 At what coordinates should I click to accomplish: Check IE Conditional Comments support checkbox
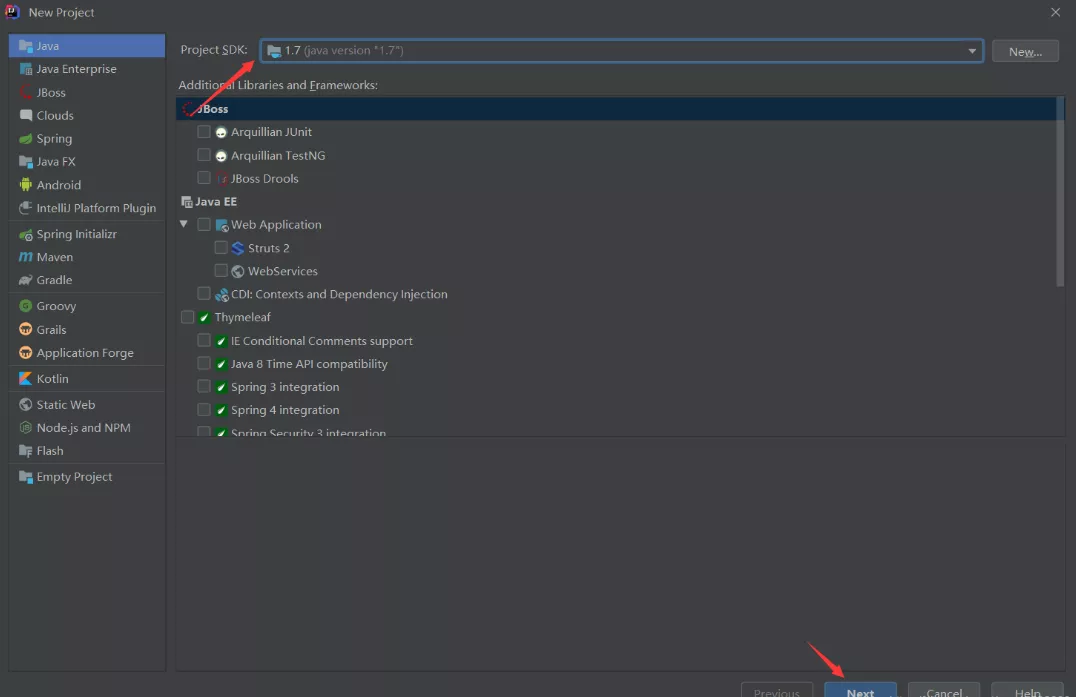[x=204, y=340]
